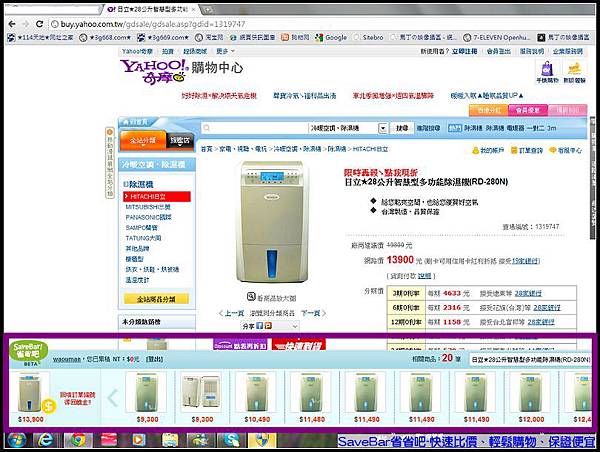
Task: Open the Google bookmark
Action: (331, 37)
